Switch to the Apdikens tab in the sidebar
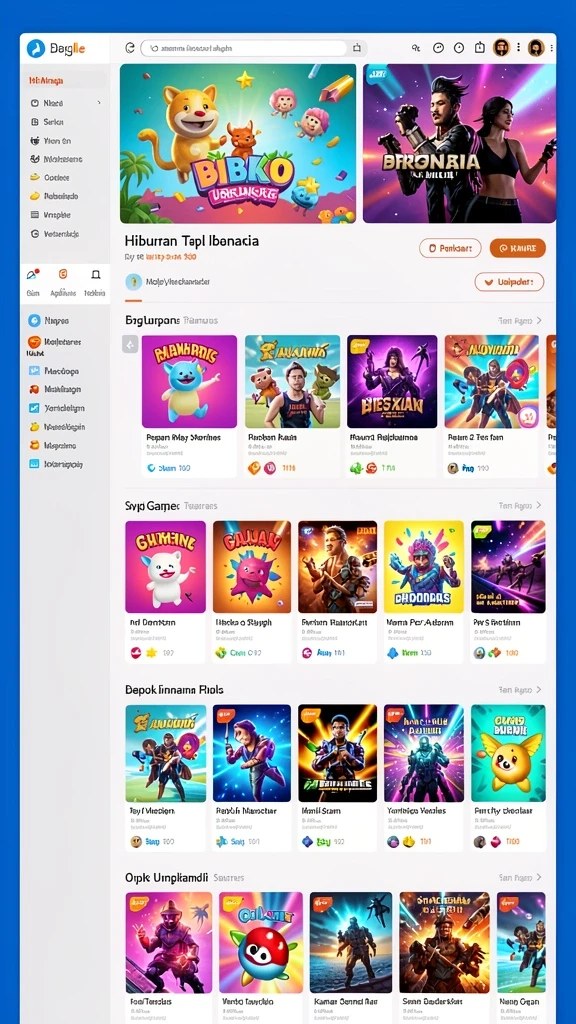The image size is (576, 1024). coord(63,283)
